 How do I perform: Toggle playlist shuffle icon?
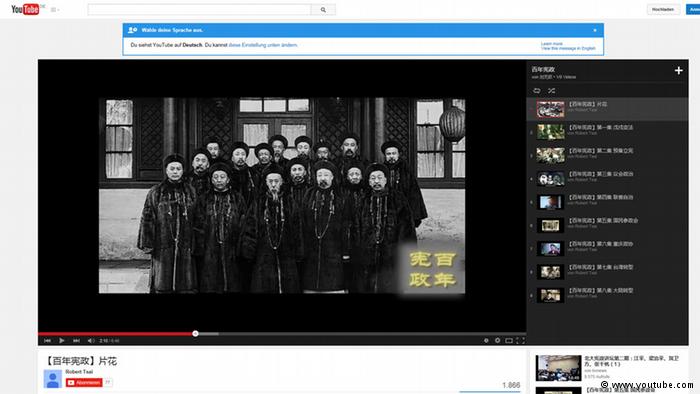point(552,91)
